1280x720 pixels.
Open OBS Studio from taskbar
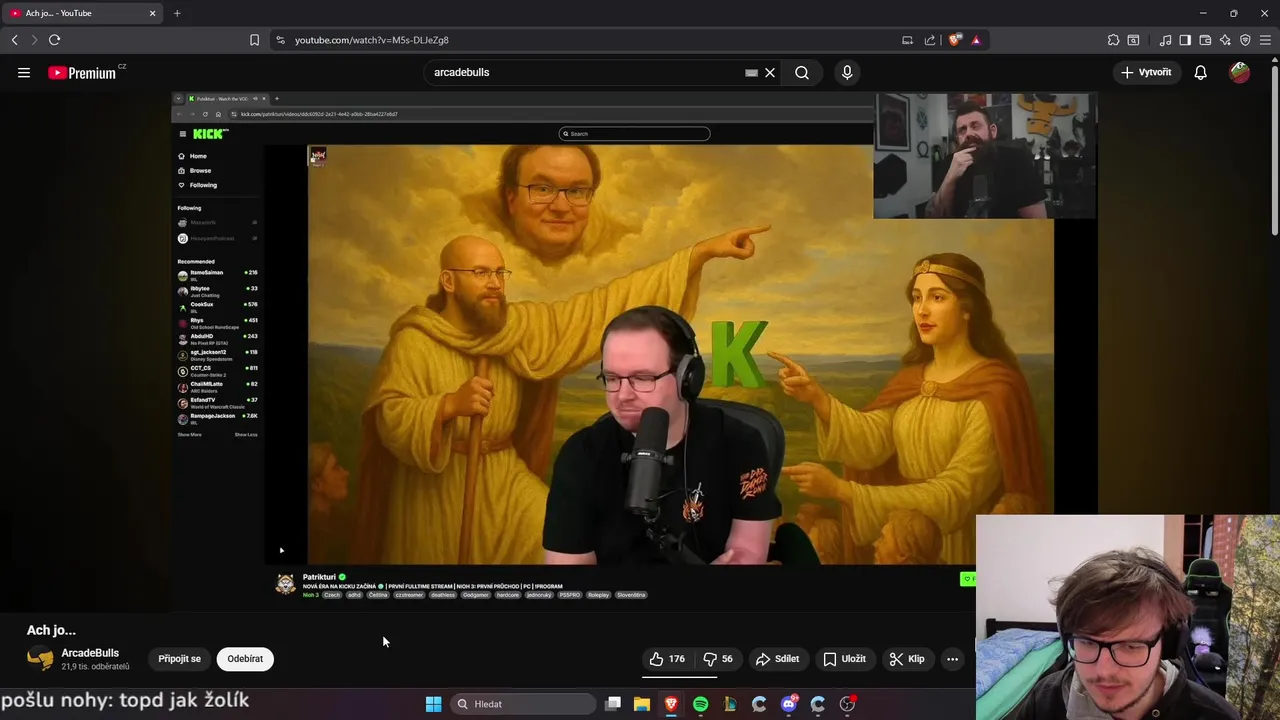(x=847, y=704)
